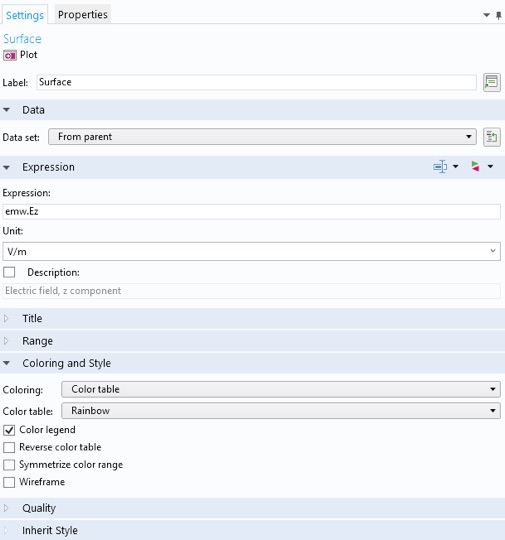The image size is (505, 540).
Task: Click the Plot icon under Surface
Action: tap(10, 55)
